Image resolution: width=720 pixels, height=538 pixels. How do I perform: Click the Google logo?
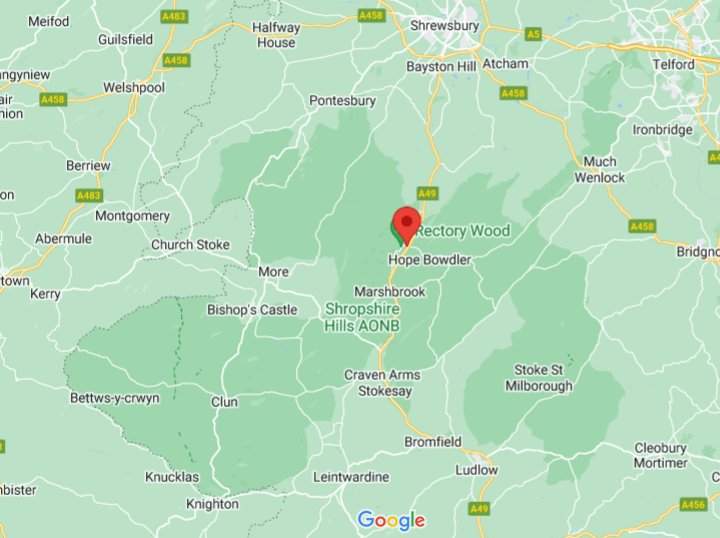click(x=391, y=521)
